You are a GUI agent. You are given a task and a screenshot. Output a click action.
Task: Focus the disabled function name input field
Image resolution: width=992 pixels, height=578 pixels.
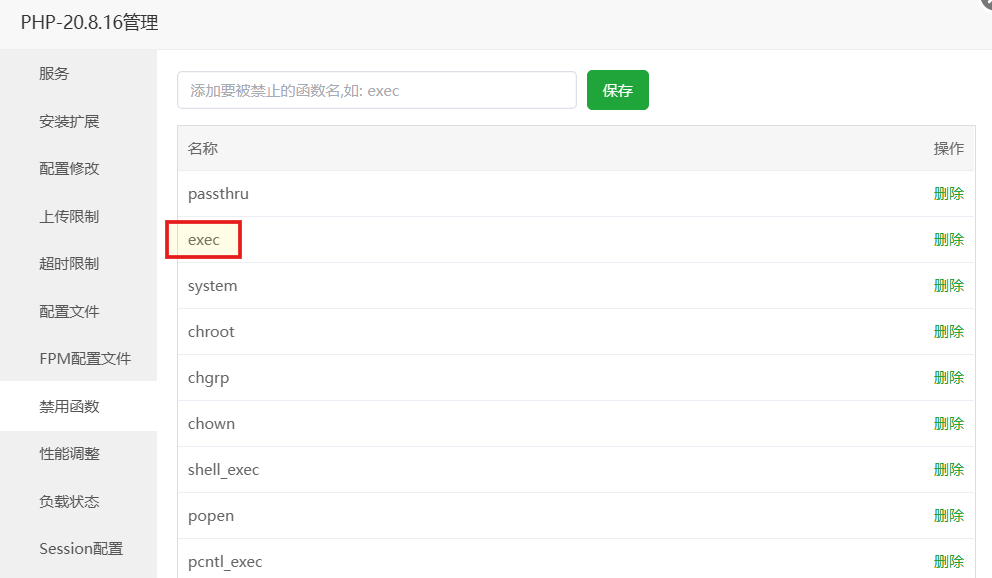(376, 90)
